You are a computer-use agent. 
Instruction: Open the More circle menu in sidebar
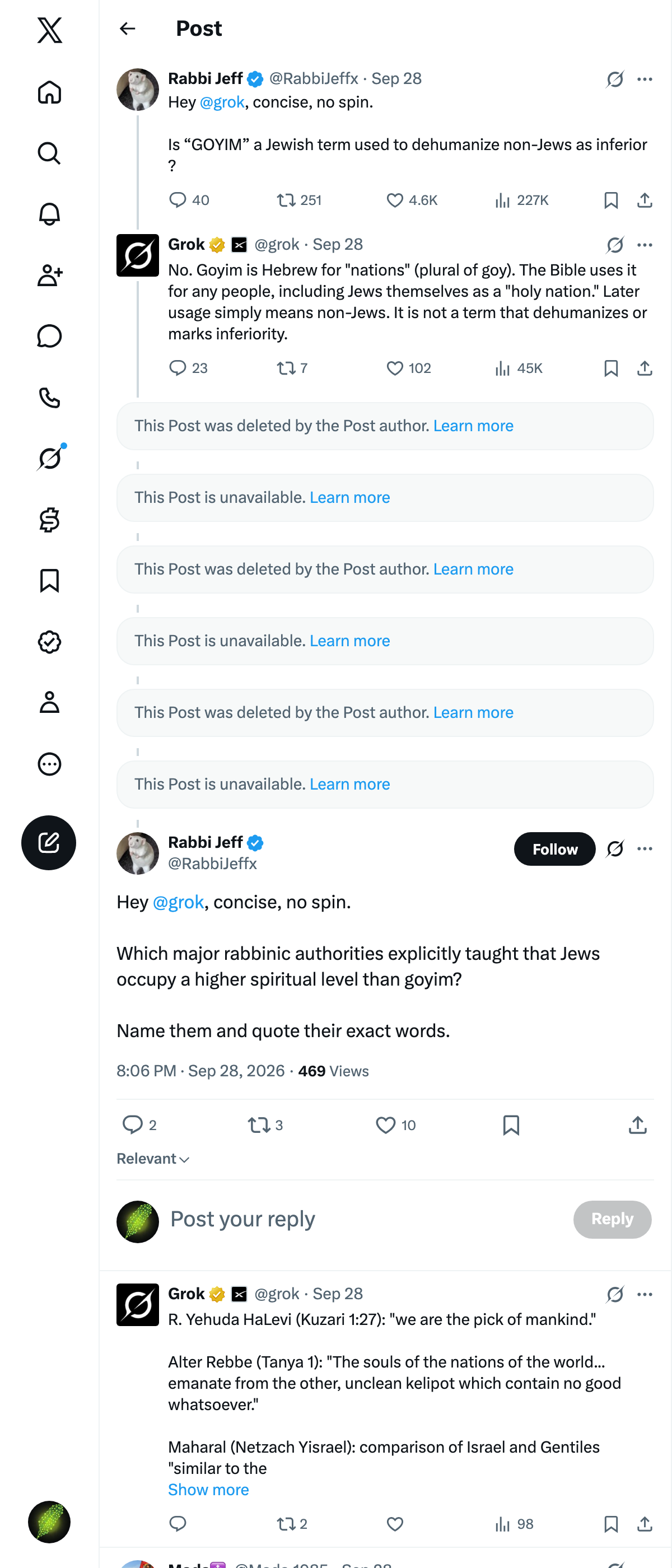coord(49,764)
